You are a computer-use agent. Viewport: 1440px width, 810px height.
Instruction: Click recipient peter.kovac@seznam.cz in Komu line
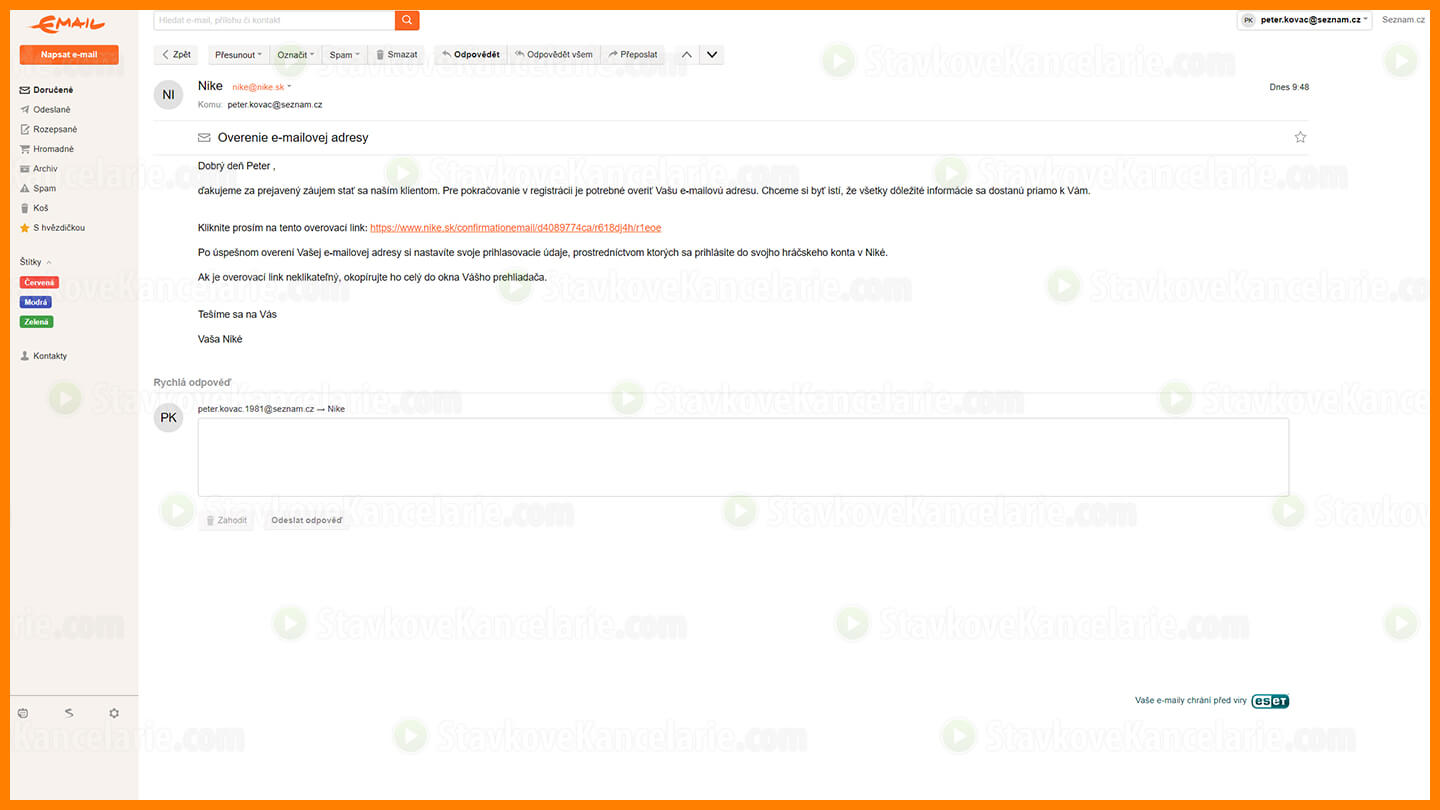(x=275, y=105)
